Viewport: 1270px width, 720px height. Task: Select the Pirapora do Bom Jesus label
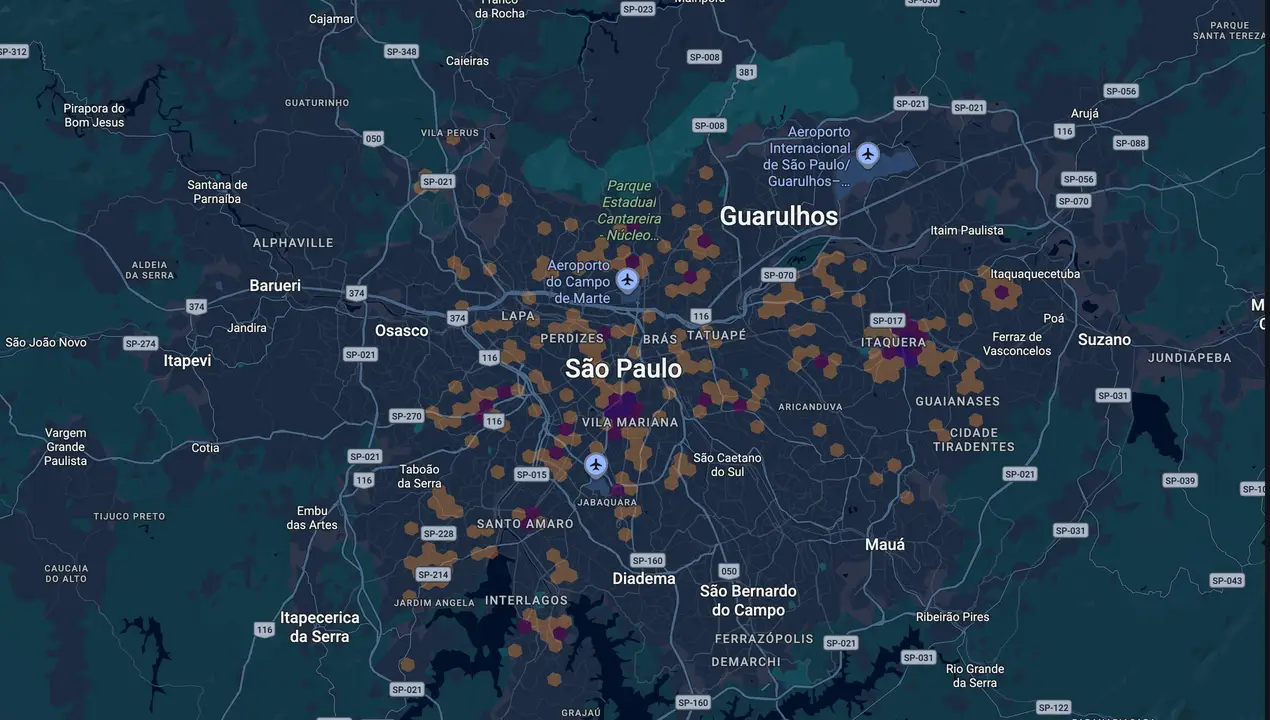point(94,116)
